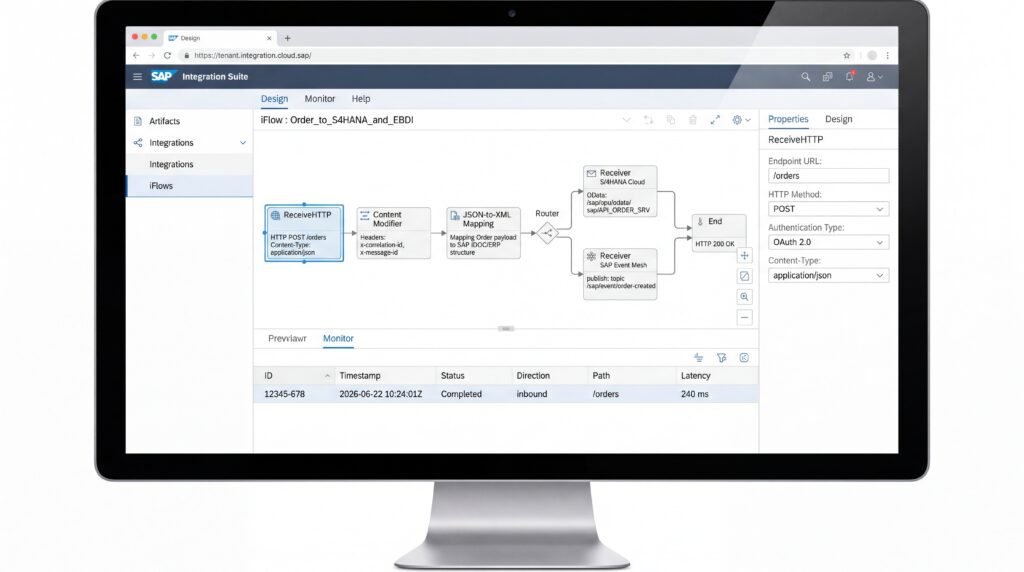Select the ReceiveHTTP node in the flow
Viewport: 1024px width, 572px height.
[x=304, y=233]
